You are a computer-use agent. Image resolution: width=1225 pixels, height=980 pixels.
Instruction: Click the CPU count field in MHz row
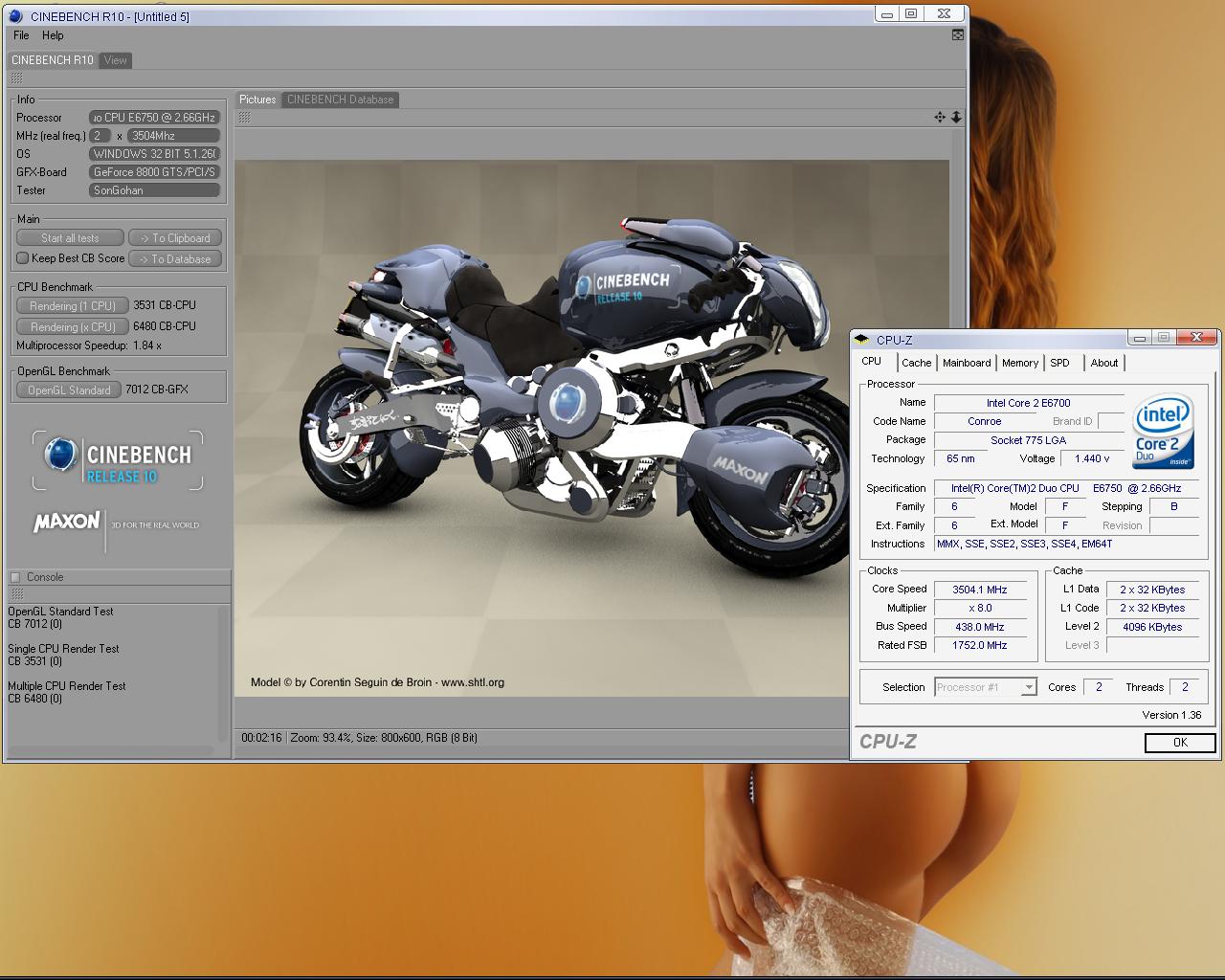pyautogui.click(x=100, y=136)
